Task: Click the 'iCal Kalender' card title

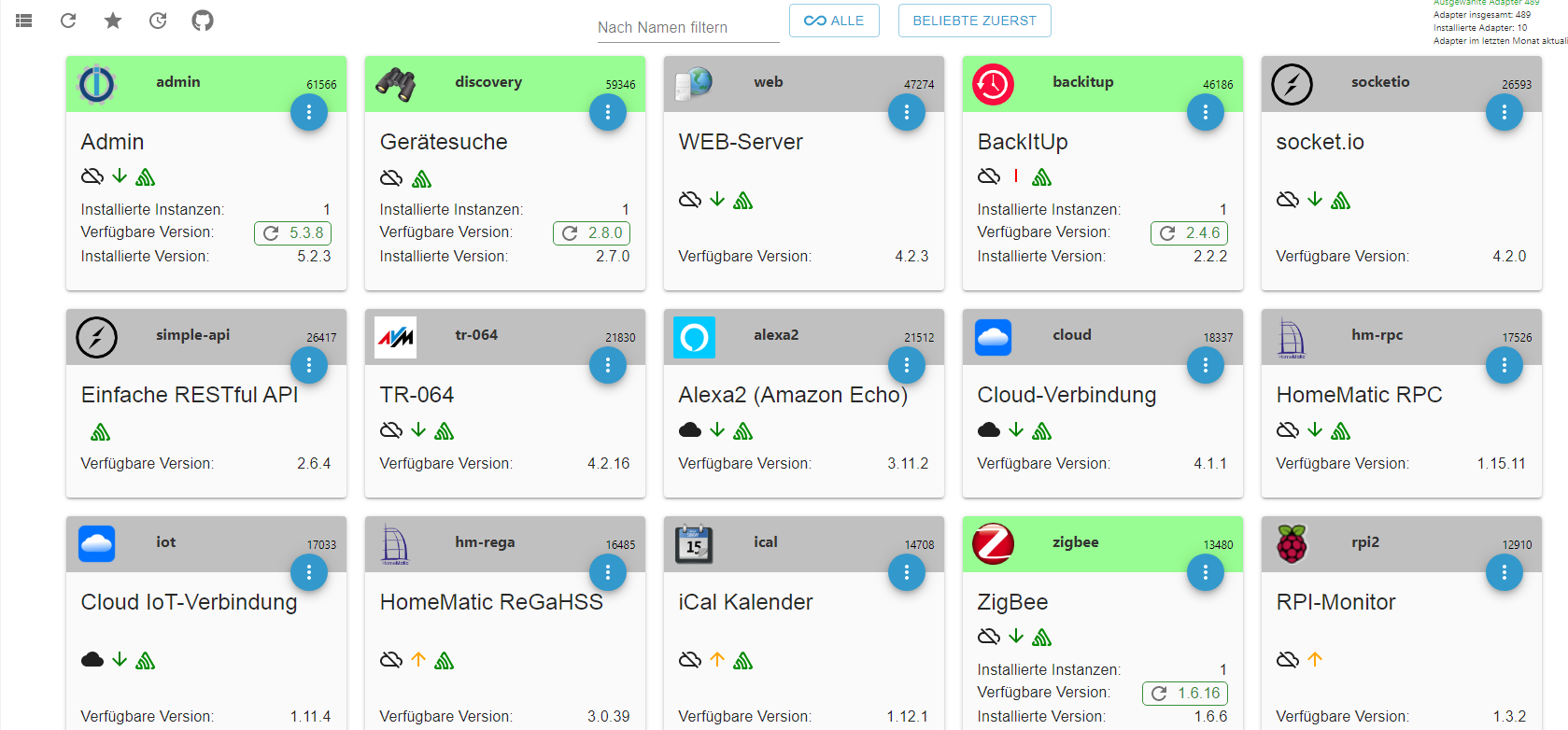Action: click(x=745, y=602)
